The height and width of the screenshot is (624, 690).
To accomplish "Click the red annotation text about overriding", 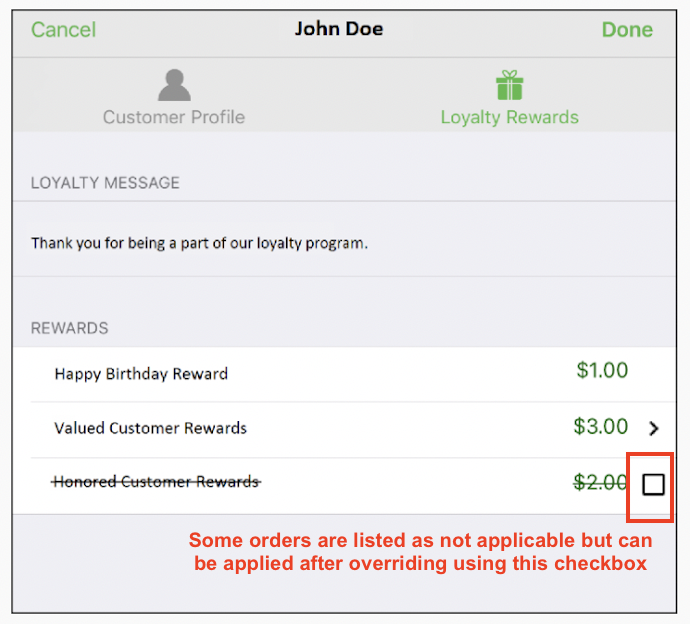I will pos(420,552).
